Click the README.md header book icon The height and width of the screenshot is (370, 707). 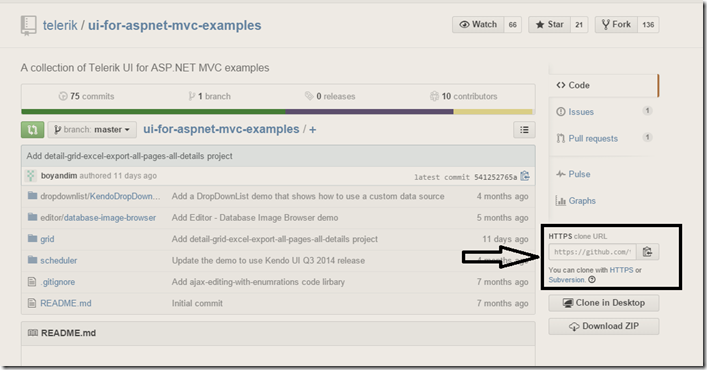click(x=32, y=333)
